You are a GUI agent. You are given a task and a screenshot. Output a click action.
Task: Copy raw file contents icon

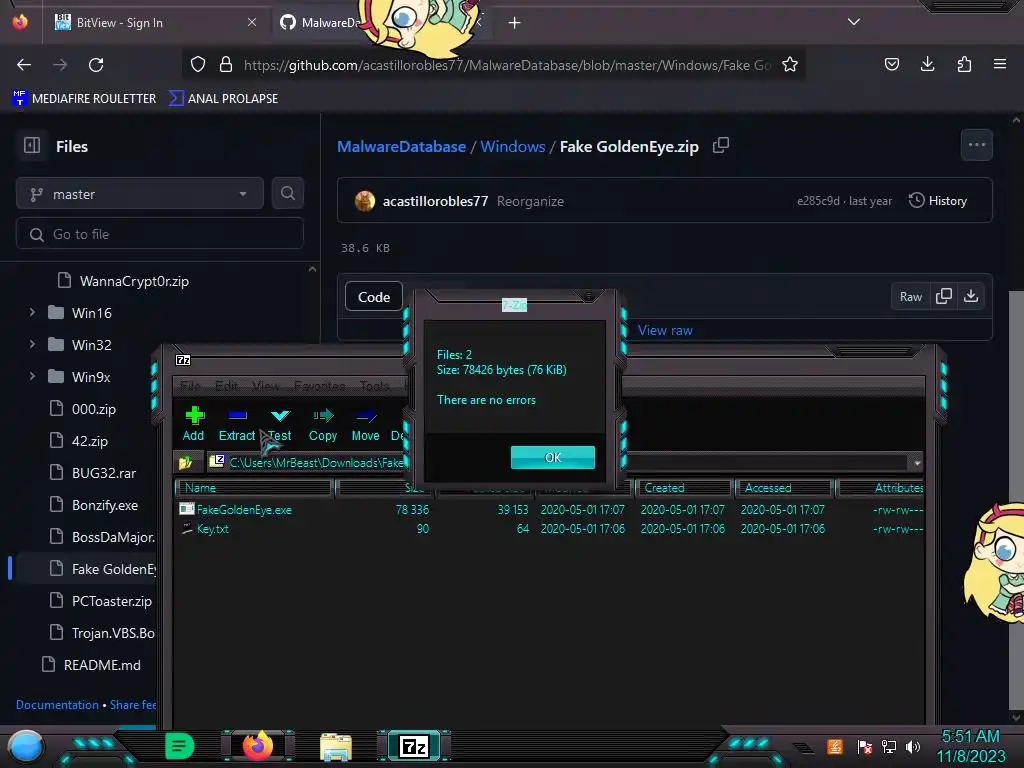[943, 296]
